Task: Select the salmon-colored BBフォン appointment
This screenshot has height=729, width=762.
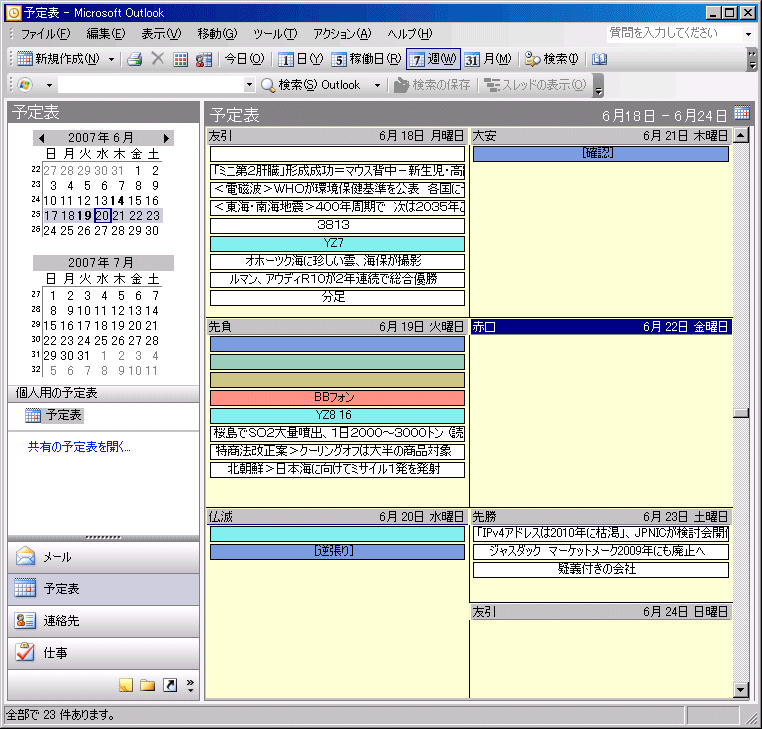Action: 337,397
